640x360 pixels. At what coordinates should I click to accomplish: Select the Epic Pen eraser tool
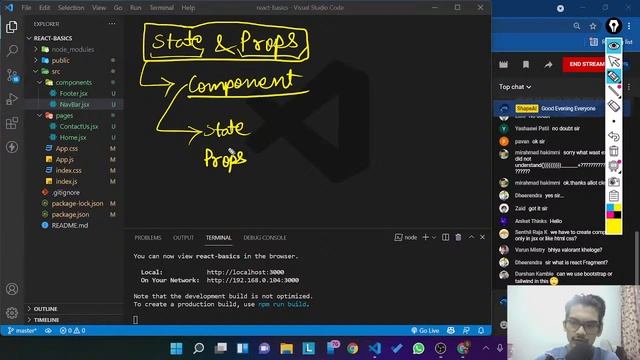pos(614,106)
